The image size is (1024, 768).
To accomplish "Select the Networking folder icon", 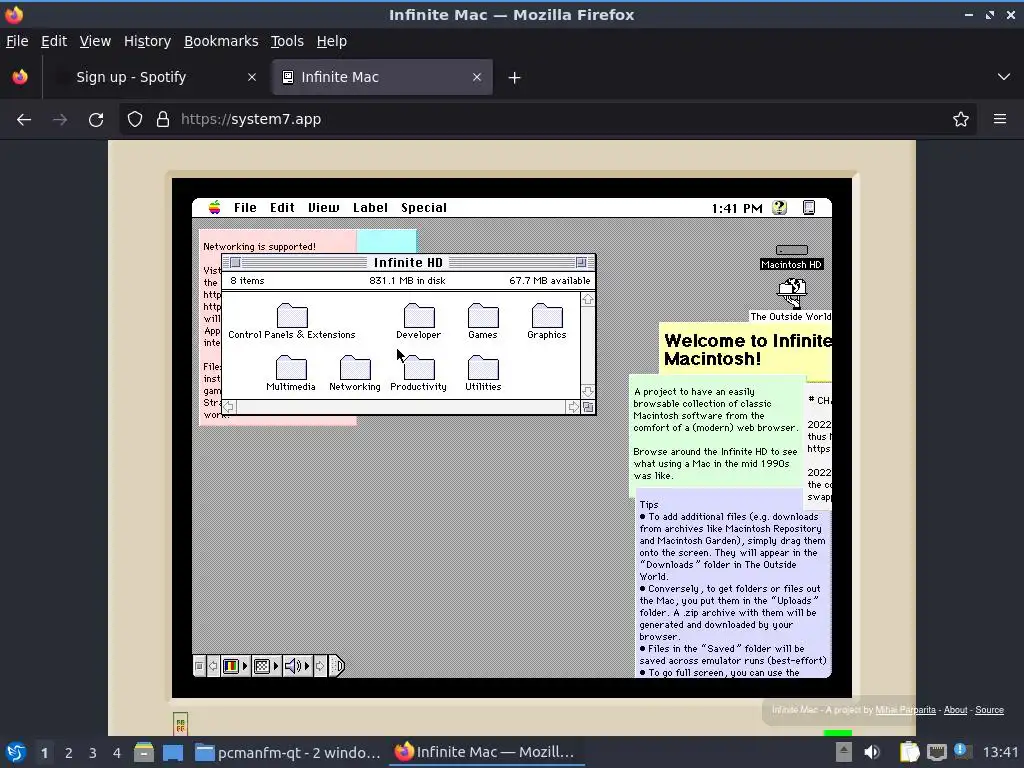I will click(355, 368).
